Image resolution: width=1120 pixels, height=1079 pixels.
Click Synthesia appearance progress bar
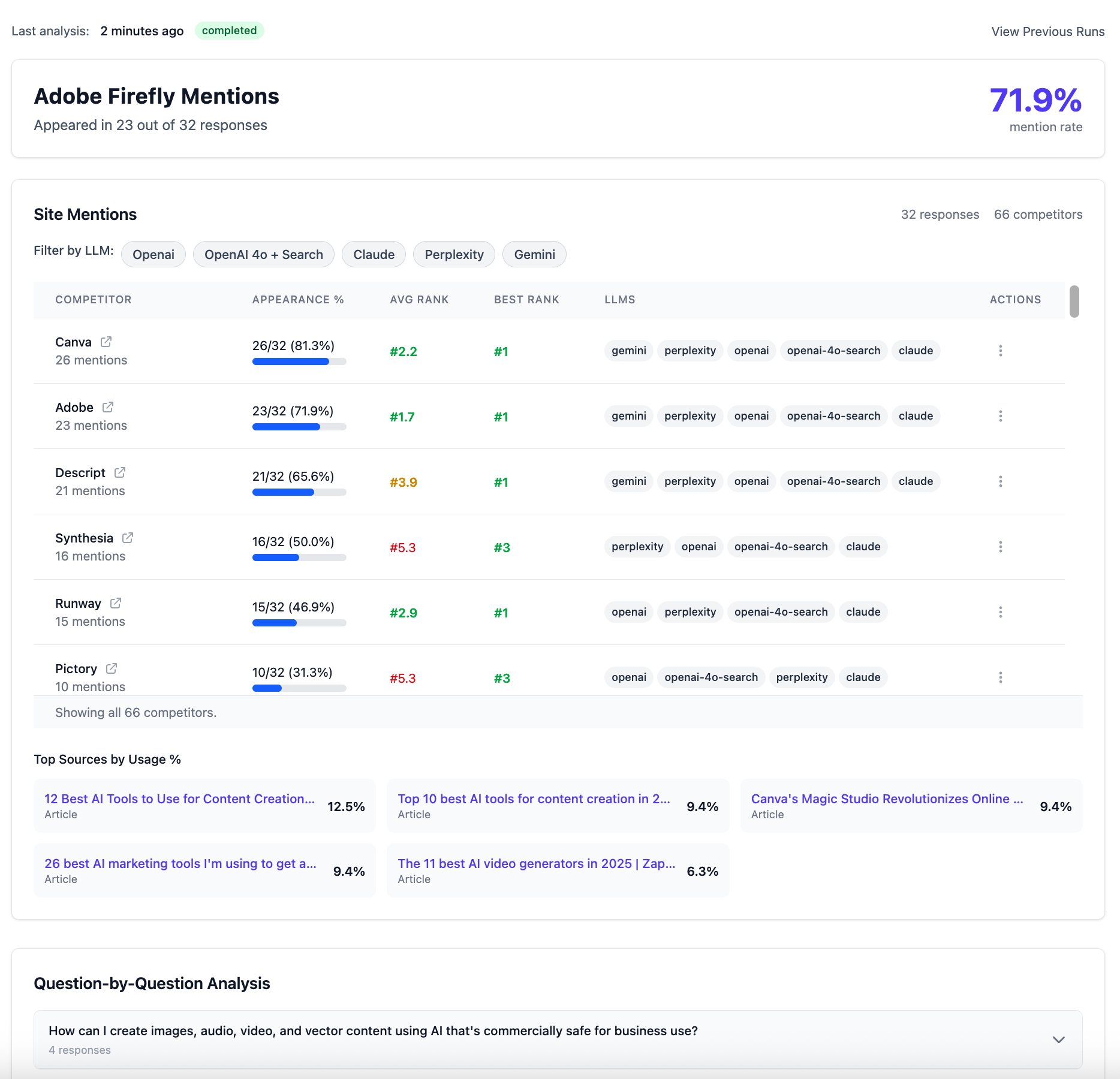(x=299, y=557)
